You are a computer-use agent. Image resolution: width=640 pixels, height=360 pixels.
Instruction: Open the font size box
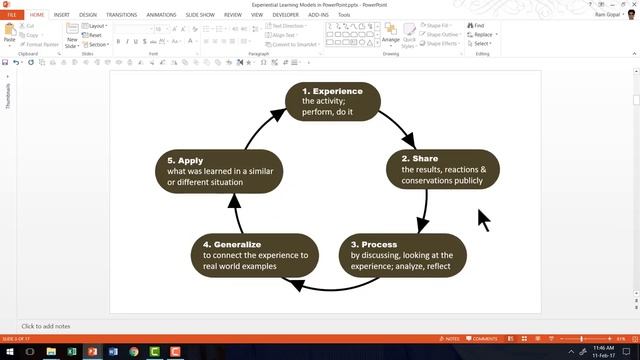(x=161, y=29)
